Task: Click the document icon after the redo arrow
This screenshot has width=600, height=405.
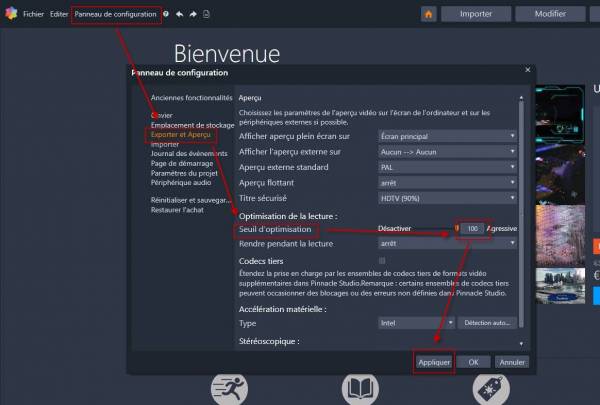Action: click(206, 15)
